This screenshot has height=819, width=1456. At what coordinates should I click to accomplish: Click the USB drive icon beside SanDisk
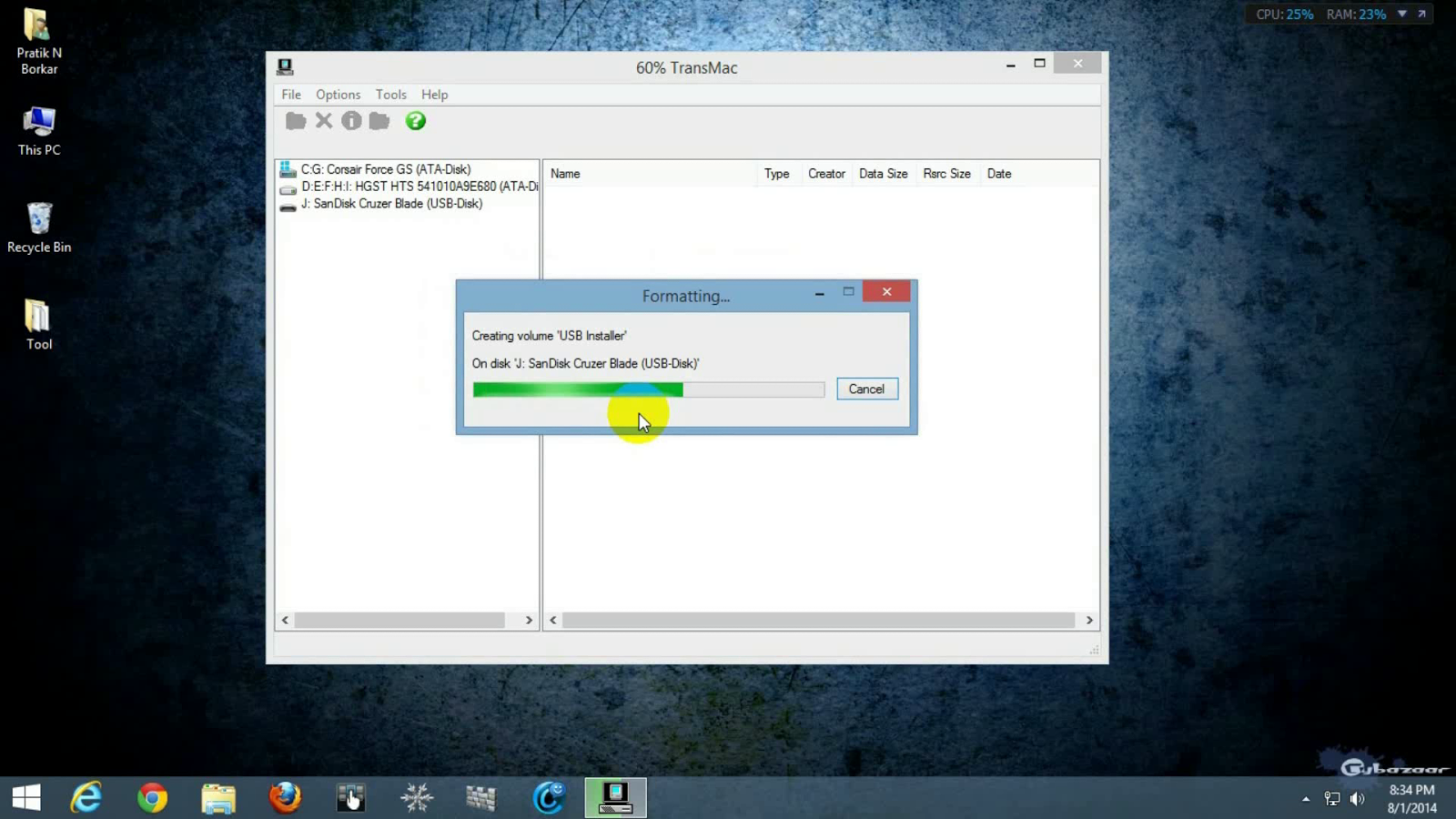click(x=288, y=206)
